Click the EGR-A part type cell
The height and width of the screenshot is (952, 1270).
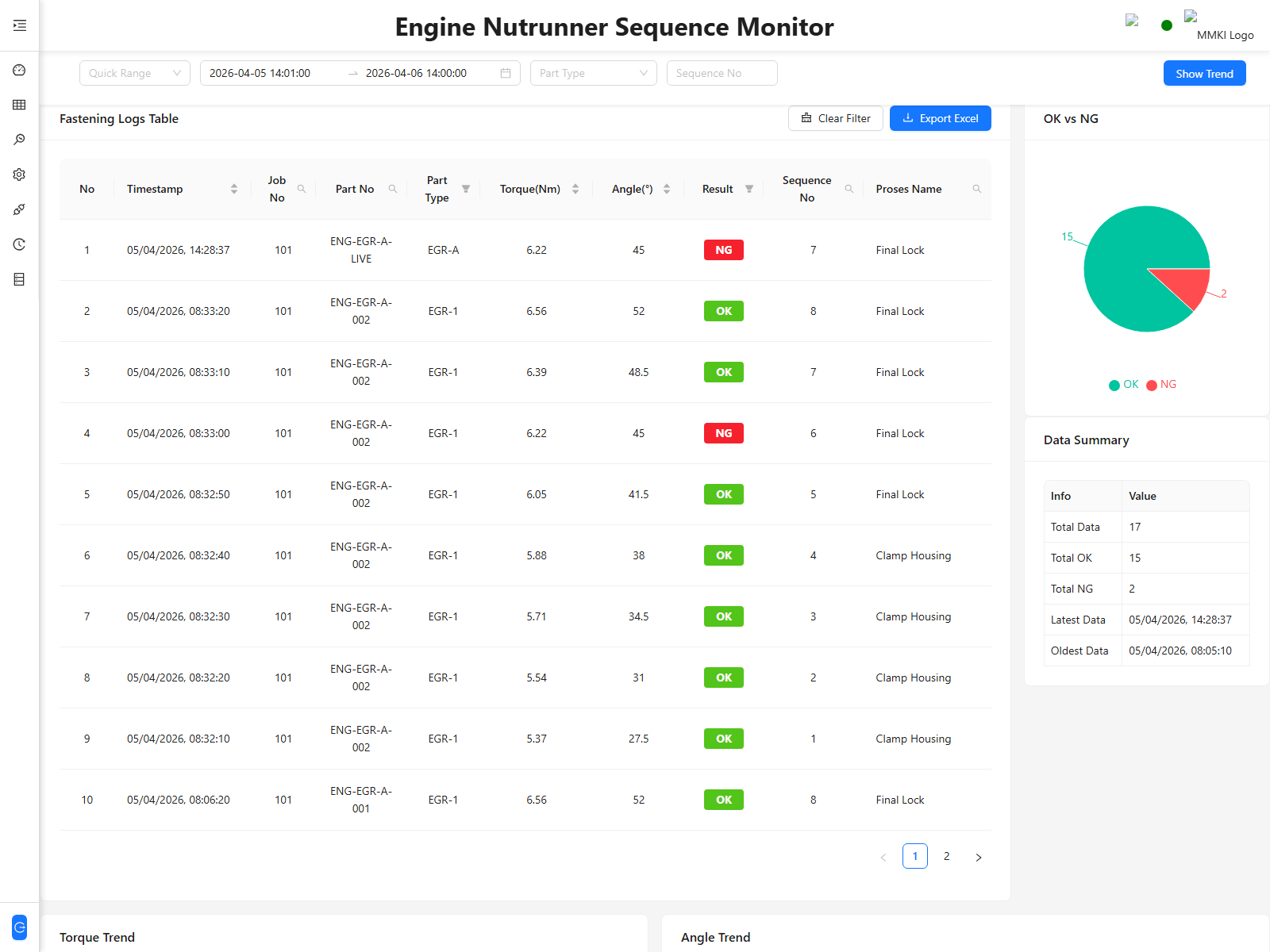point(444,250)
